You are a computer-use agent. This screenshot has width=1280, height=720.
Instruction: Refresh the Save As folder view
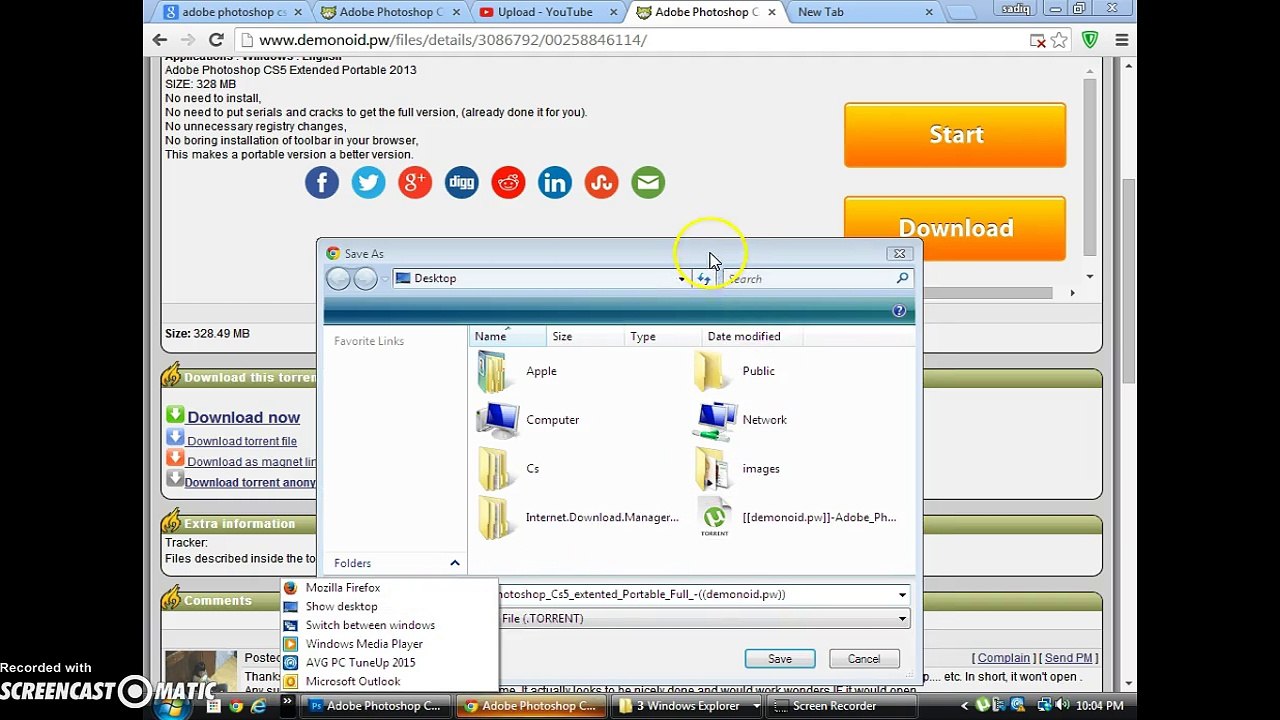(x=704, y=279)
